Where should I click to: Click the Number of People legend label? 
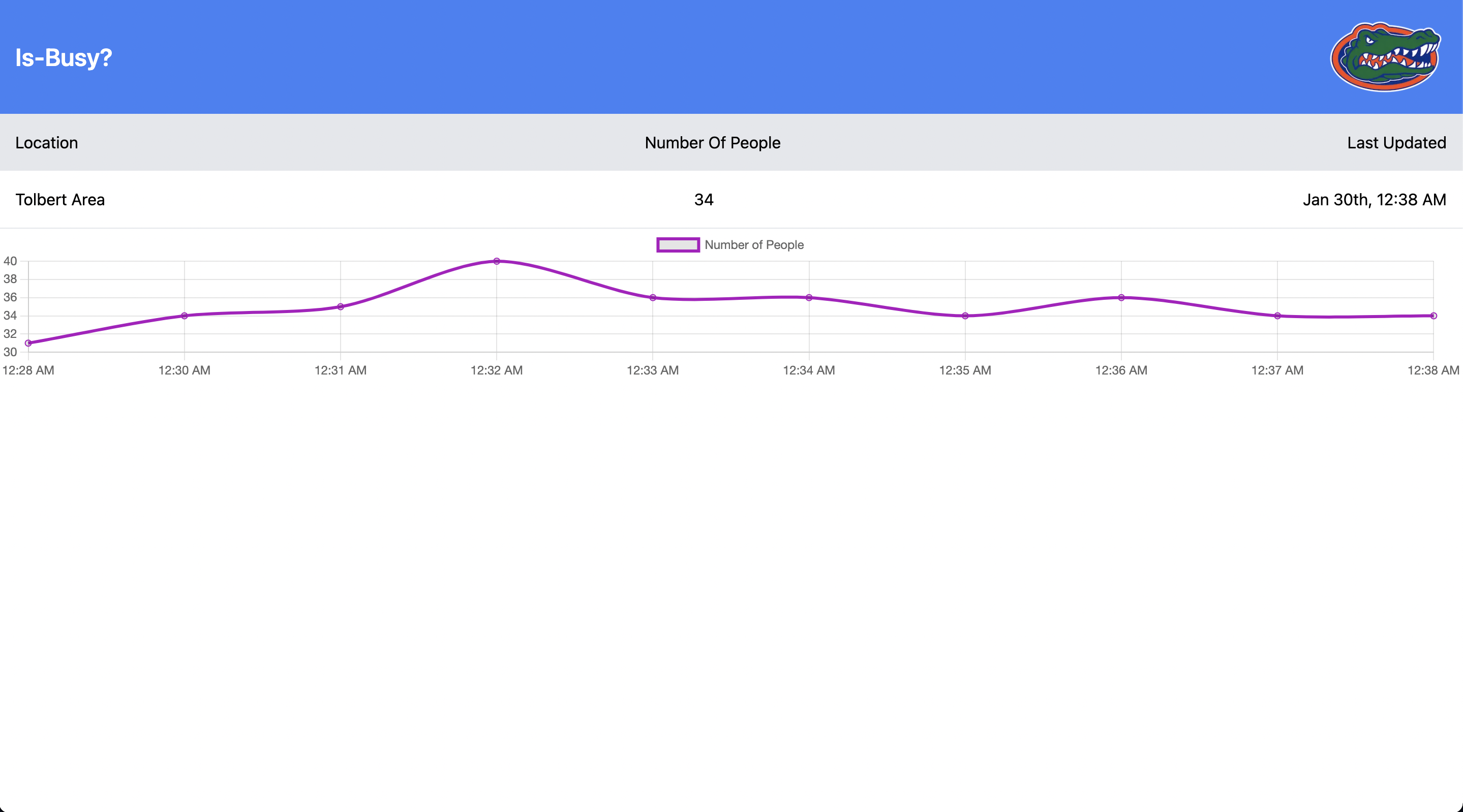click(754, 245)
